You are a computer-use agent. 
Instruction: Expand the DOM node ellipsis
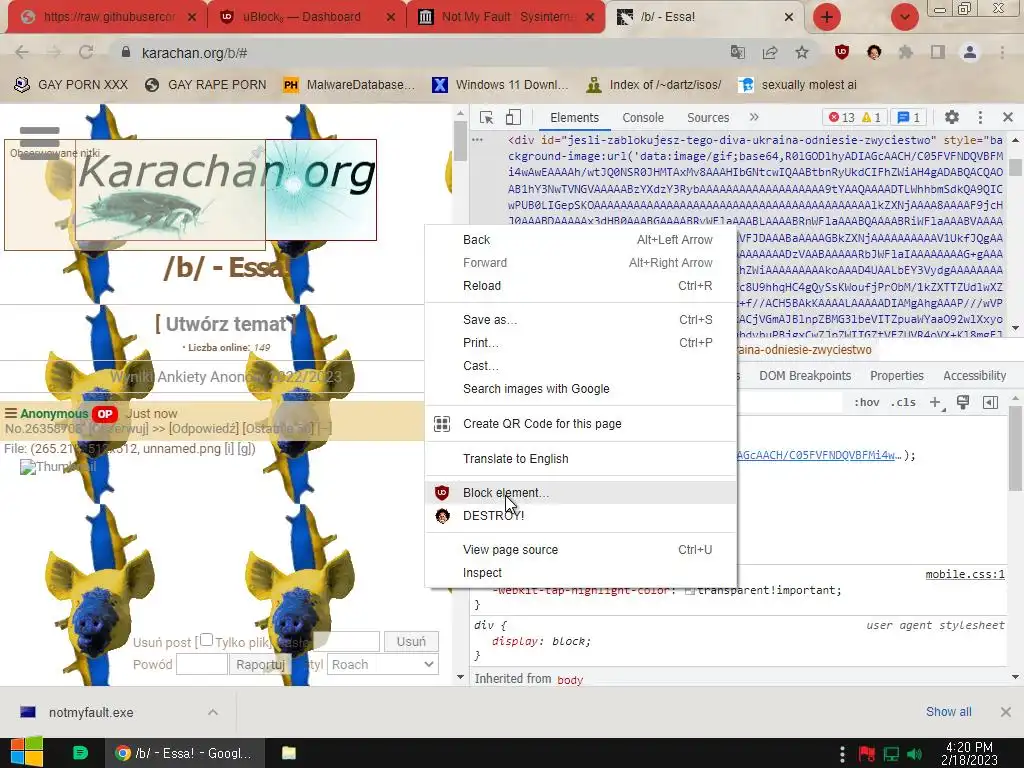(477, 140)
